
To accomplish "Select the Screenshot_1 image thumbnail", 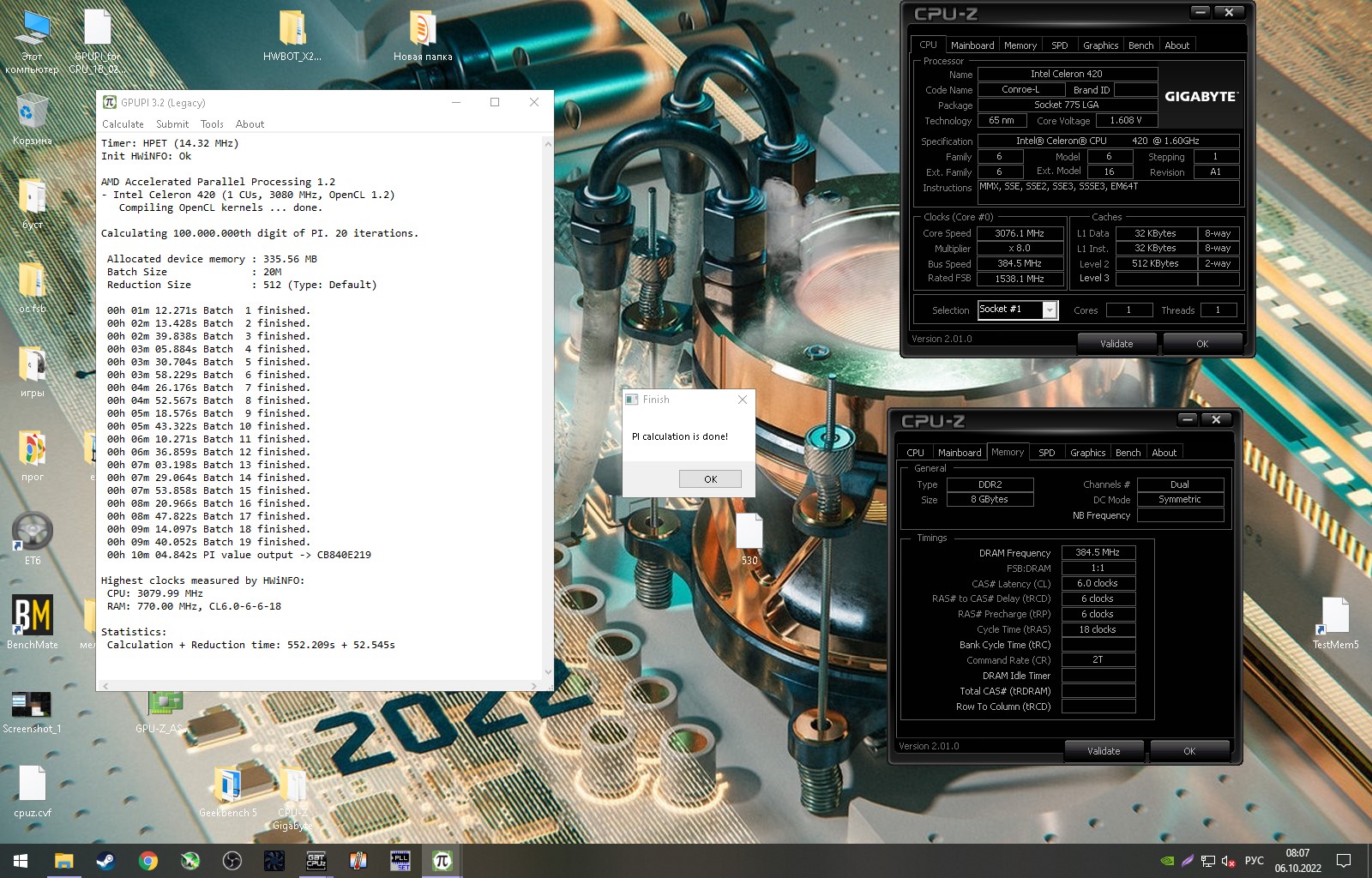I will (x=32, y=712).
